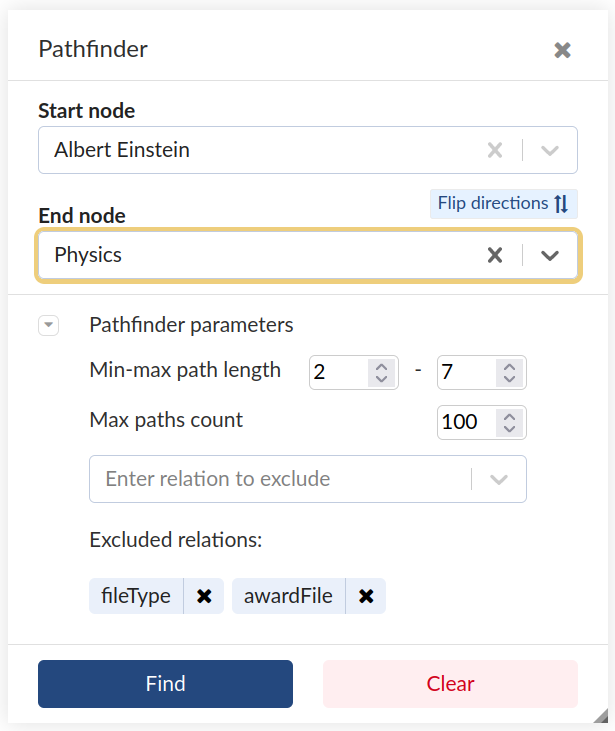The width and height of the screenshot is (615, 731).
Task: Increase the Max paths count
Action: tap(509, 415)
